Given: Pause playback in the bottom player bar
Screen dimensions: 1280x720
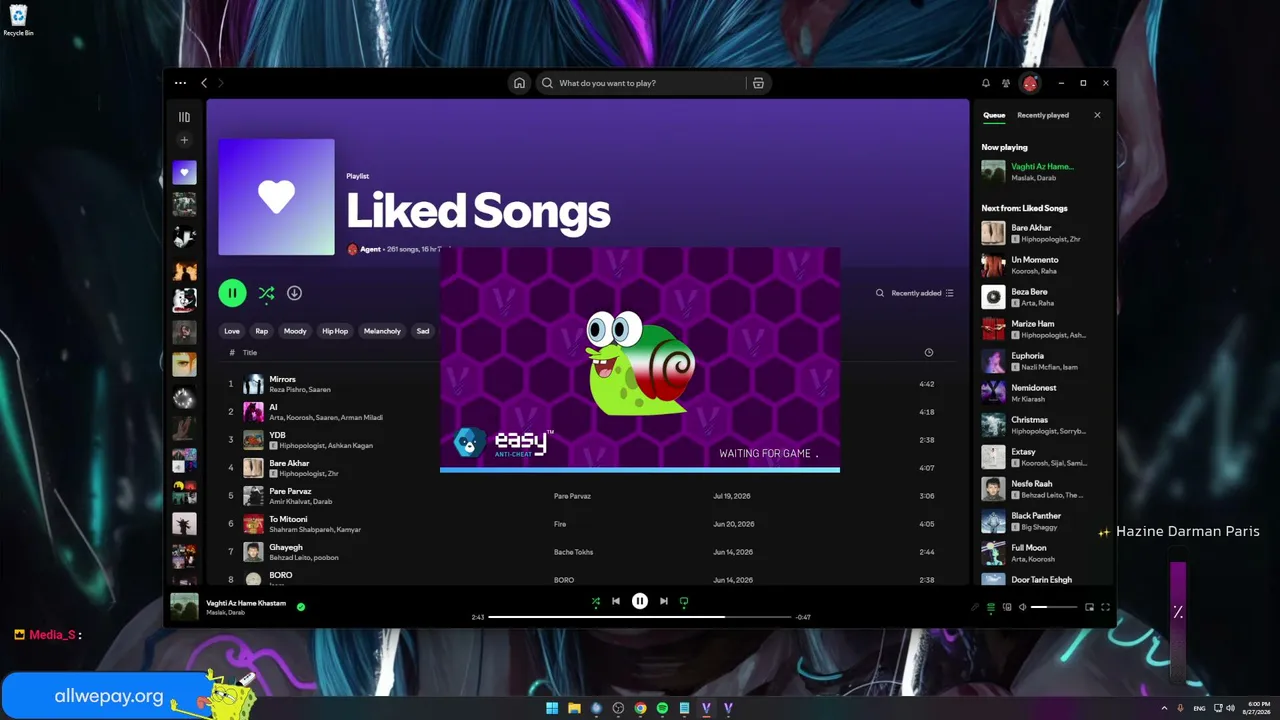Looking at the screenshot, I should [x=640, y=601].
